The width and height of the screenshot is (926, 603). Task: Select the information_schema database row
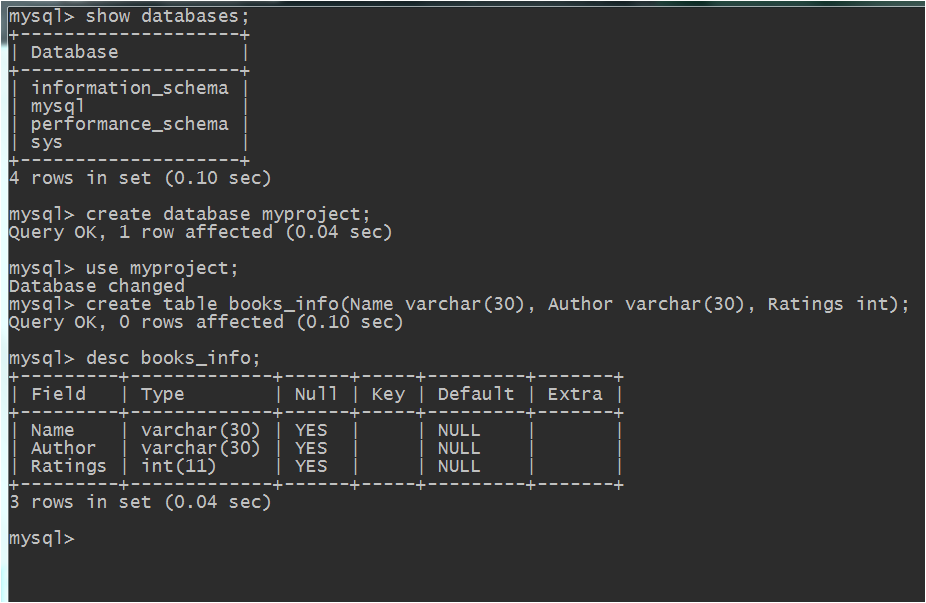pyautogui.click(x=129, y=88)
